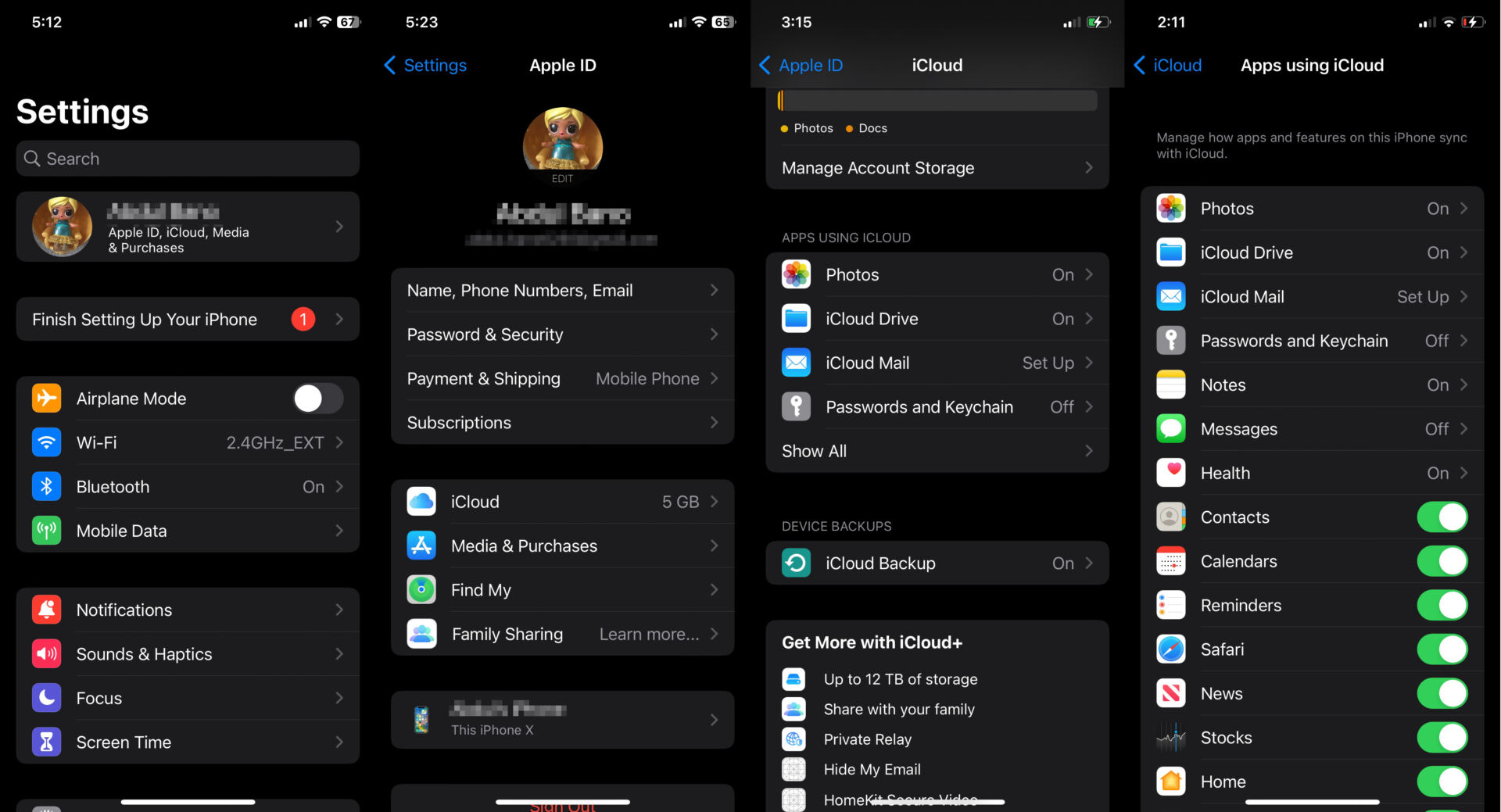Tap the Bluetooth icon
Viewport: 1501px width, 812px height.
(x=46, y=486)
